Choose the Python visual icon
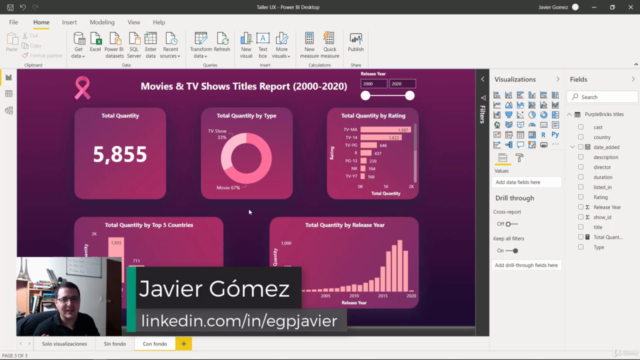Image resolution: width=640 pixels, height=360 pixels. click(x=555, y=135)
